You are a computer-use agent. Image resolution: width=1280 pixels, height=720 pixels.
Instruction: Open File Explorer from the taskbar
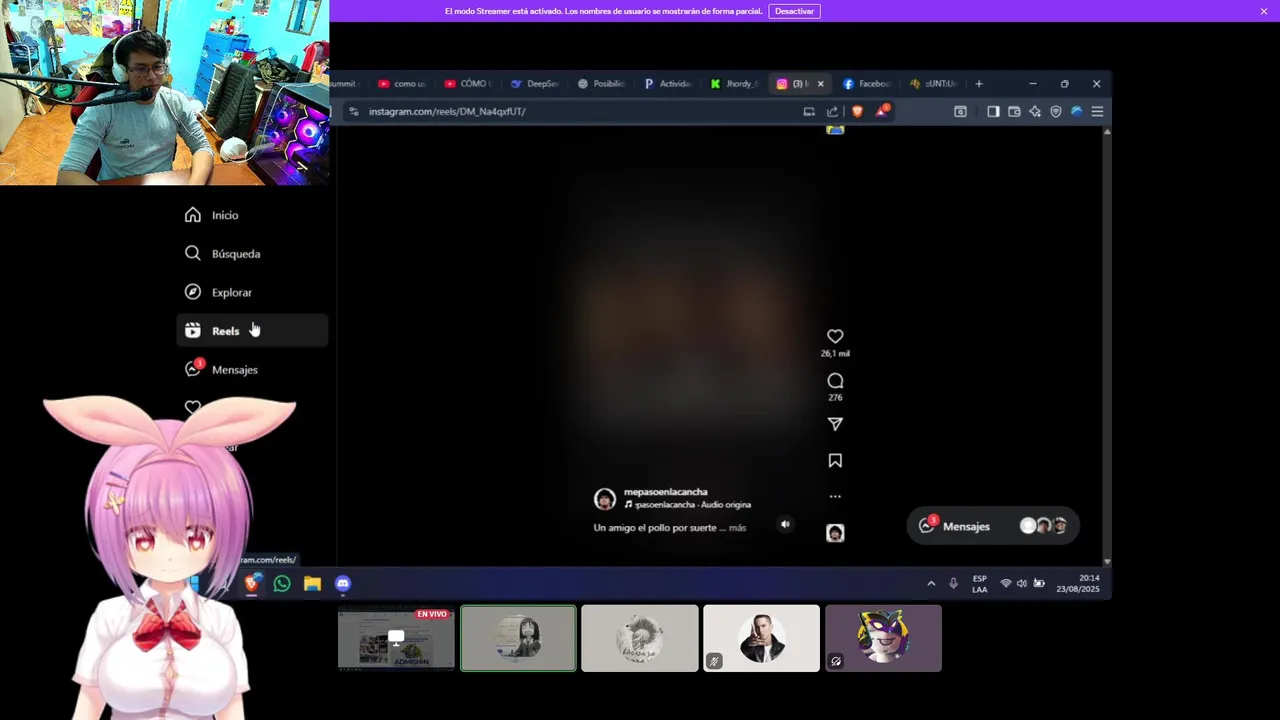pos(312,583)
